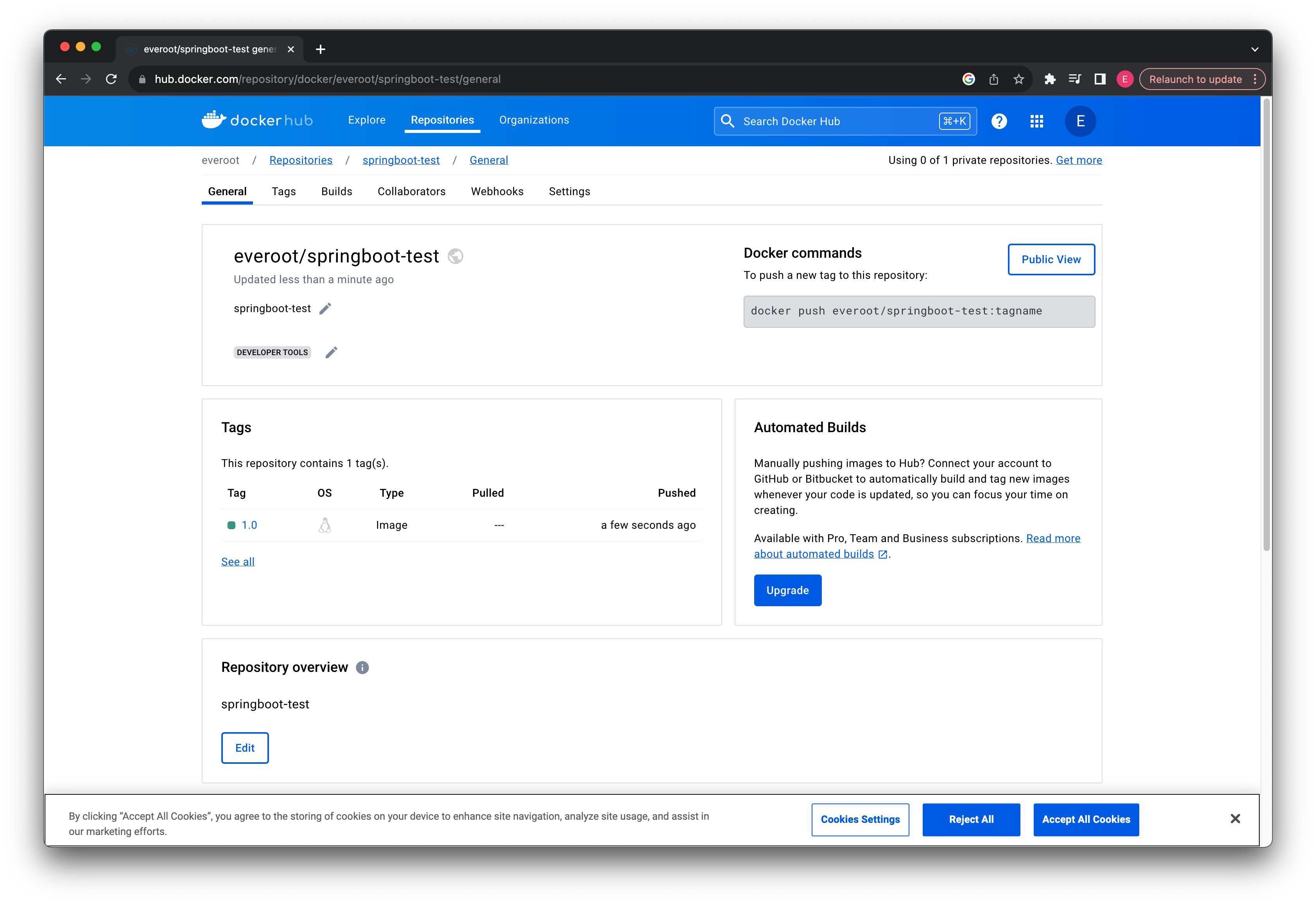Viewport: 1316px width, 905px height.
Task: Open Repositories in the header
Action: [442, 120]
